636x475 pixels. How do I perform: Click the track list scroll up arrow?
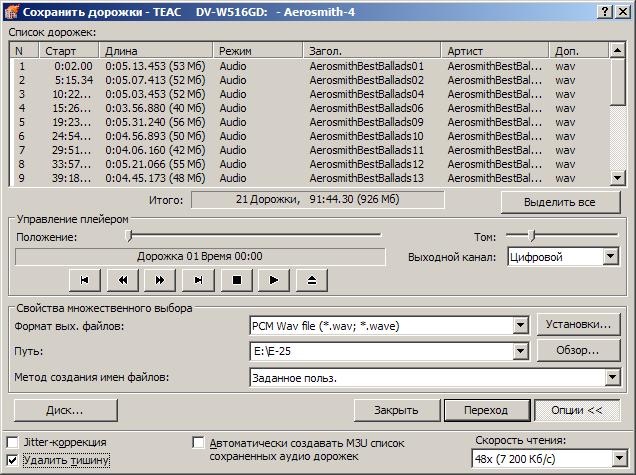(x=617, y=50)
